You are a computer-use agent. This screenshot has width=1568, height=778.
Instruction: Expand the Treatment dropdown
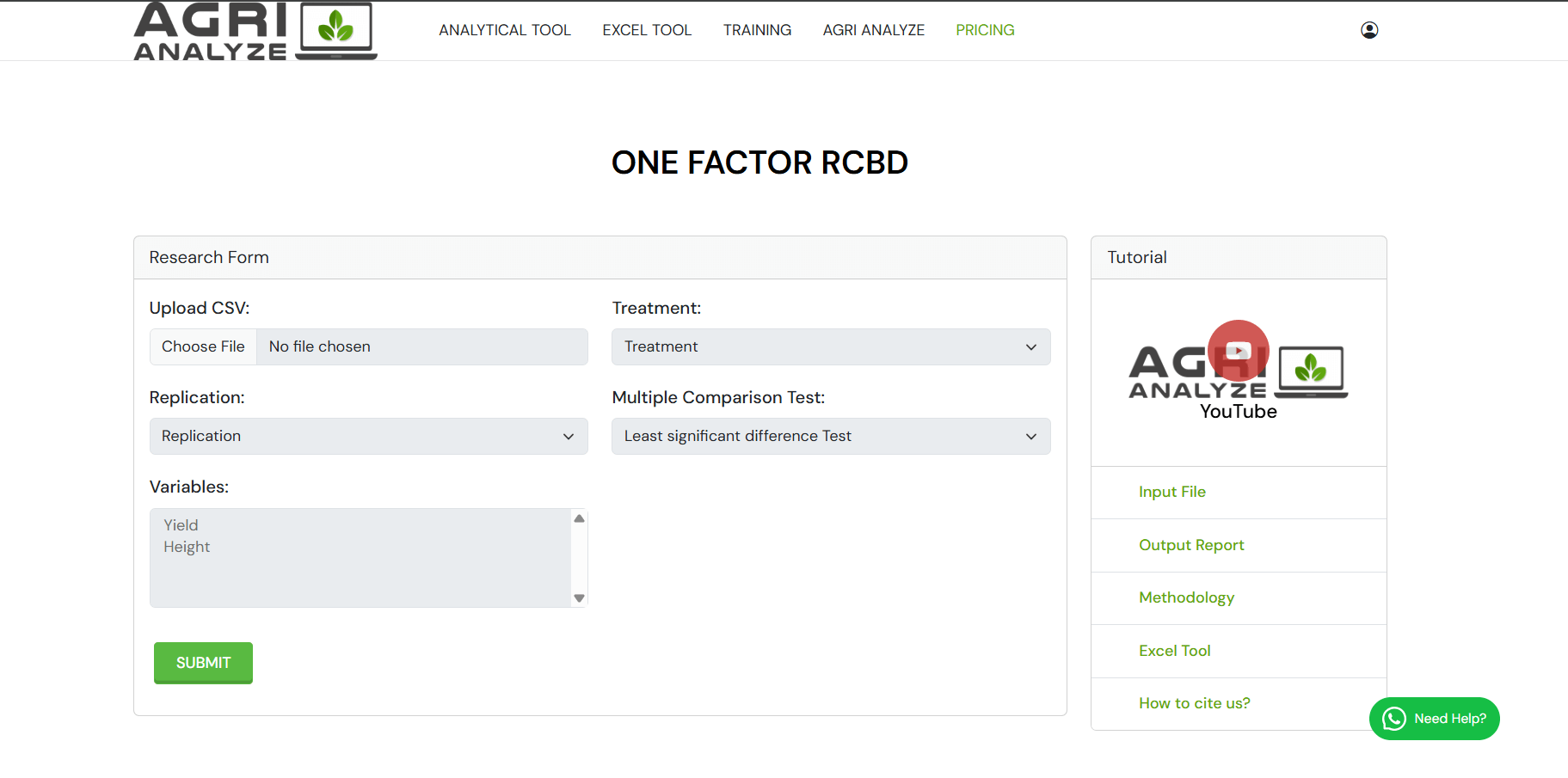(x=830, y=346)
